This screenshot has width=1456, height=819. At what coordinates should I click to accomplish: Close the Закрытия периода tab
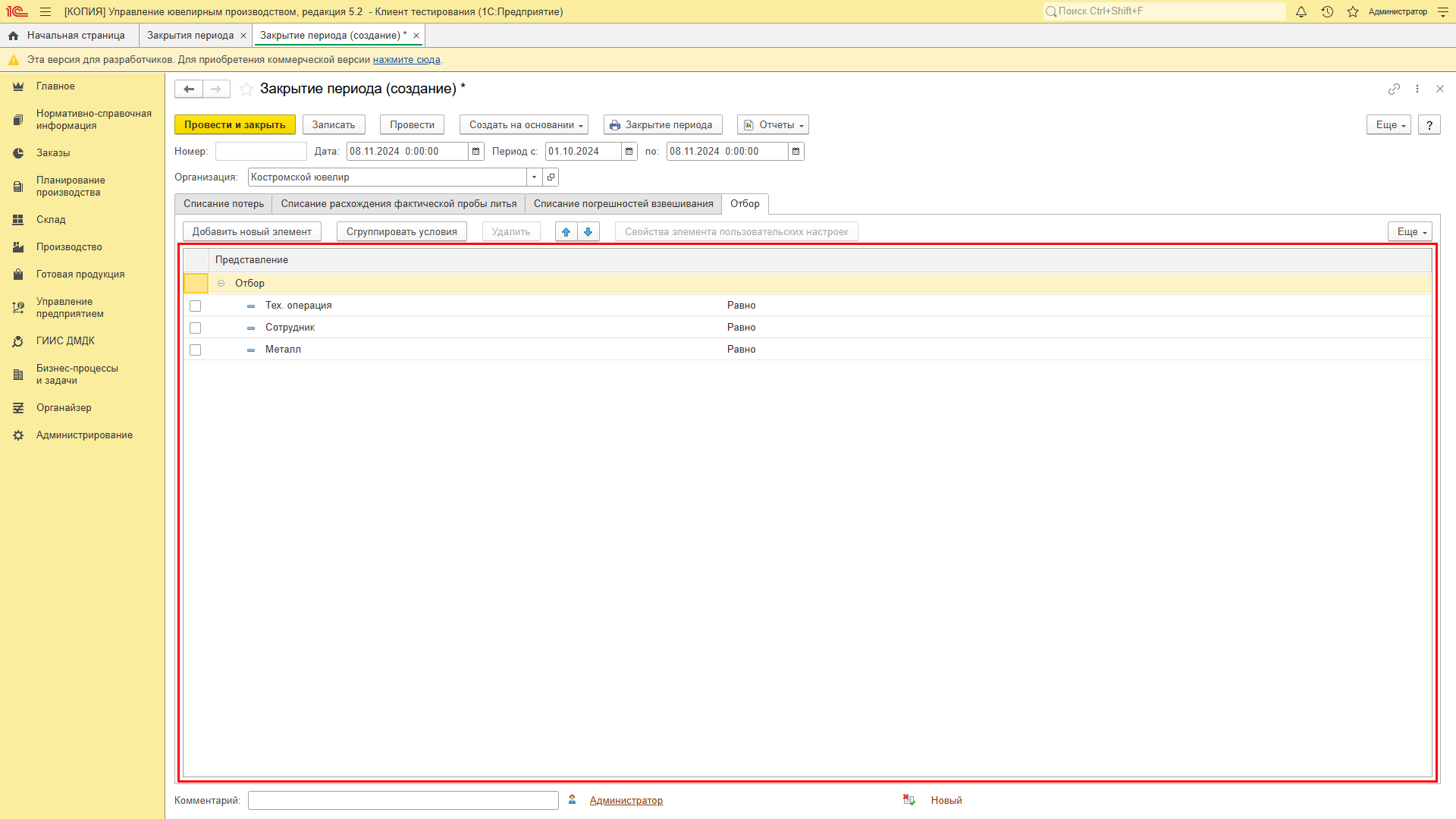click(x=243, y=36)
